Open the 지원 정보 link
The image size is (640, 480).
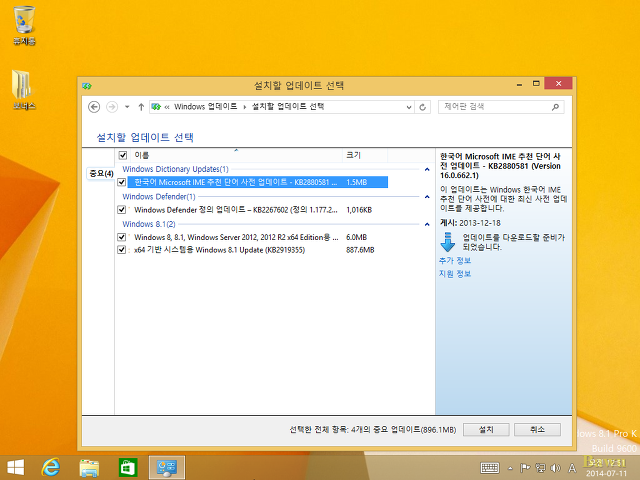[x=455, y=273]
